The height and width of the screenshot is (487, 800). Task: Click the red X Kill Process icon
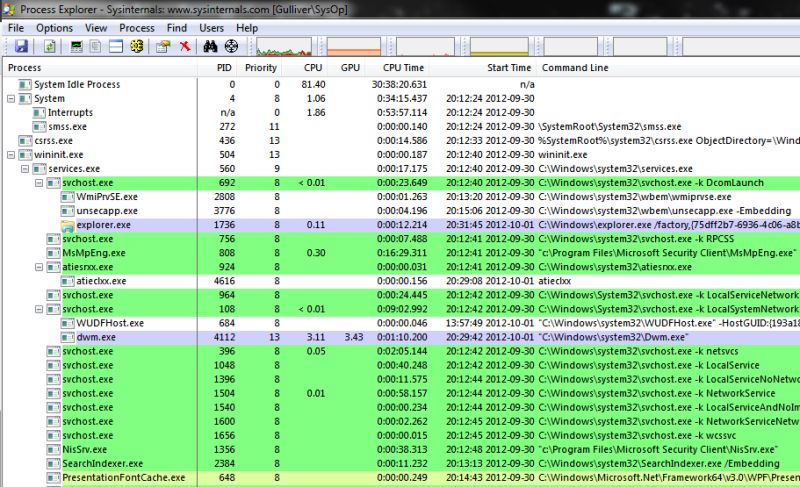click(185, 46)
